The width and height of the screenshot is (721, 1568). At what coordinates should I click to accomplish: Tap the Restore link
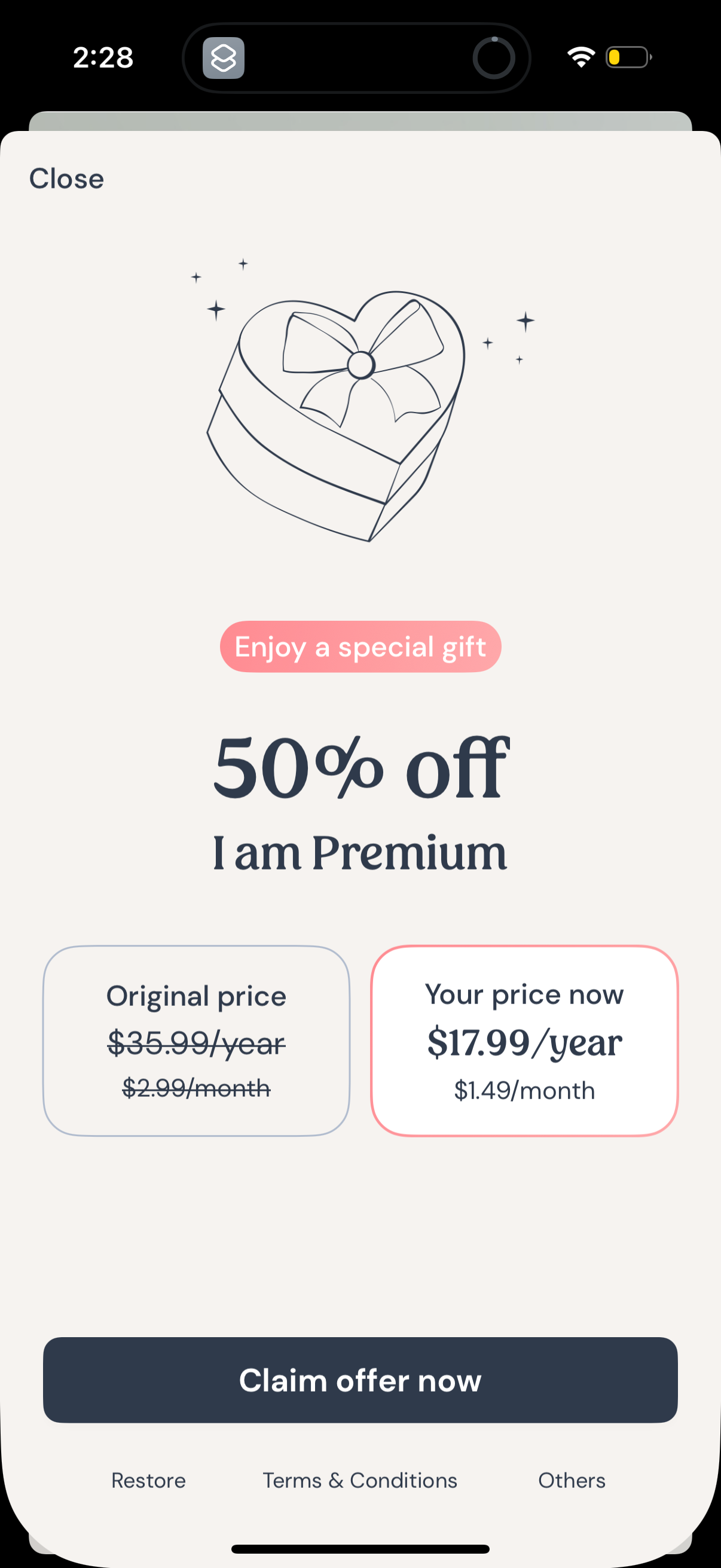[x=148, y=1480]
